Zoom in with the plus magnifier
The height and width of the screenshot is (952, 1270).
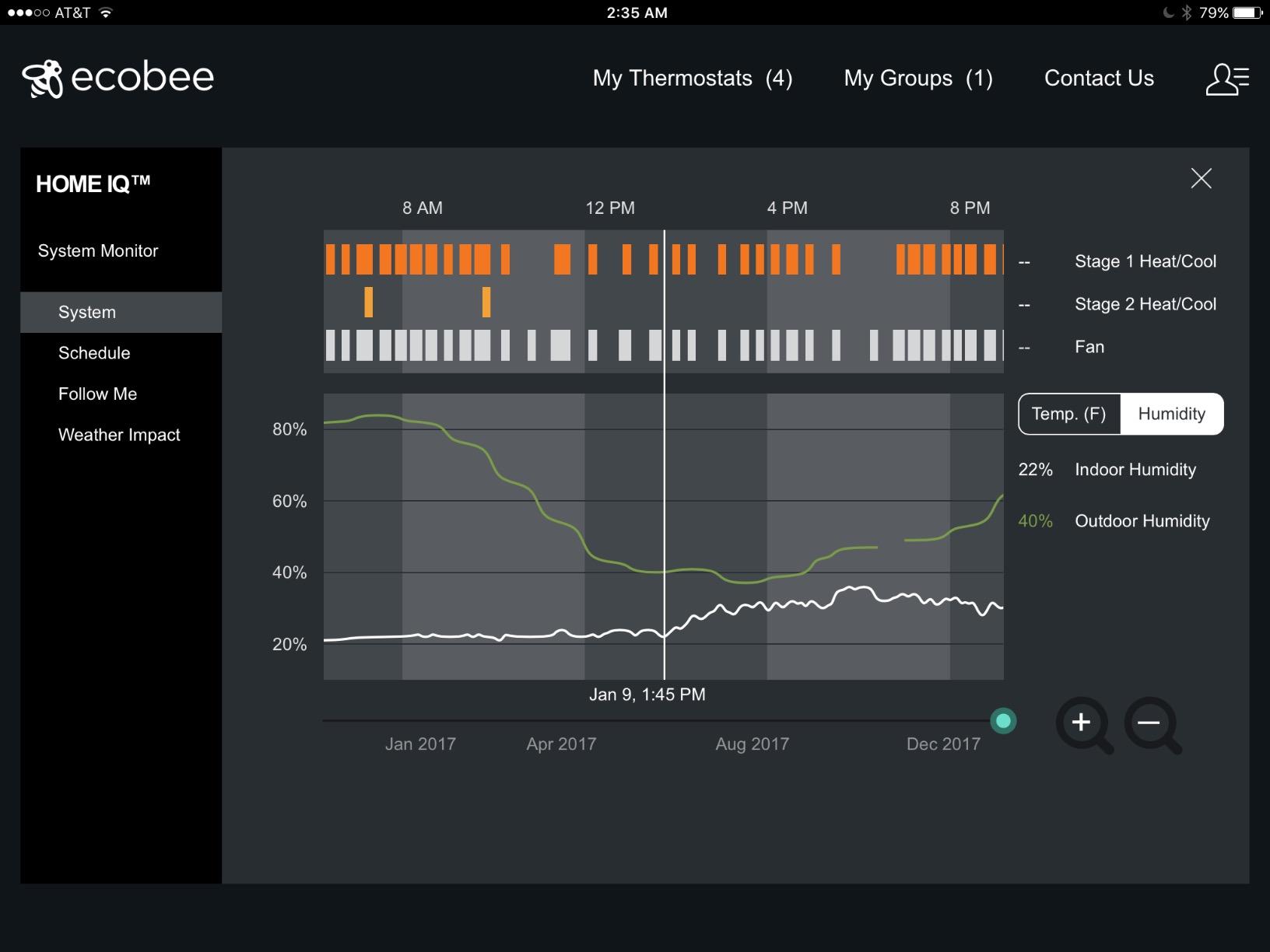[x=1082, y=724]
